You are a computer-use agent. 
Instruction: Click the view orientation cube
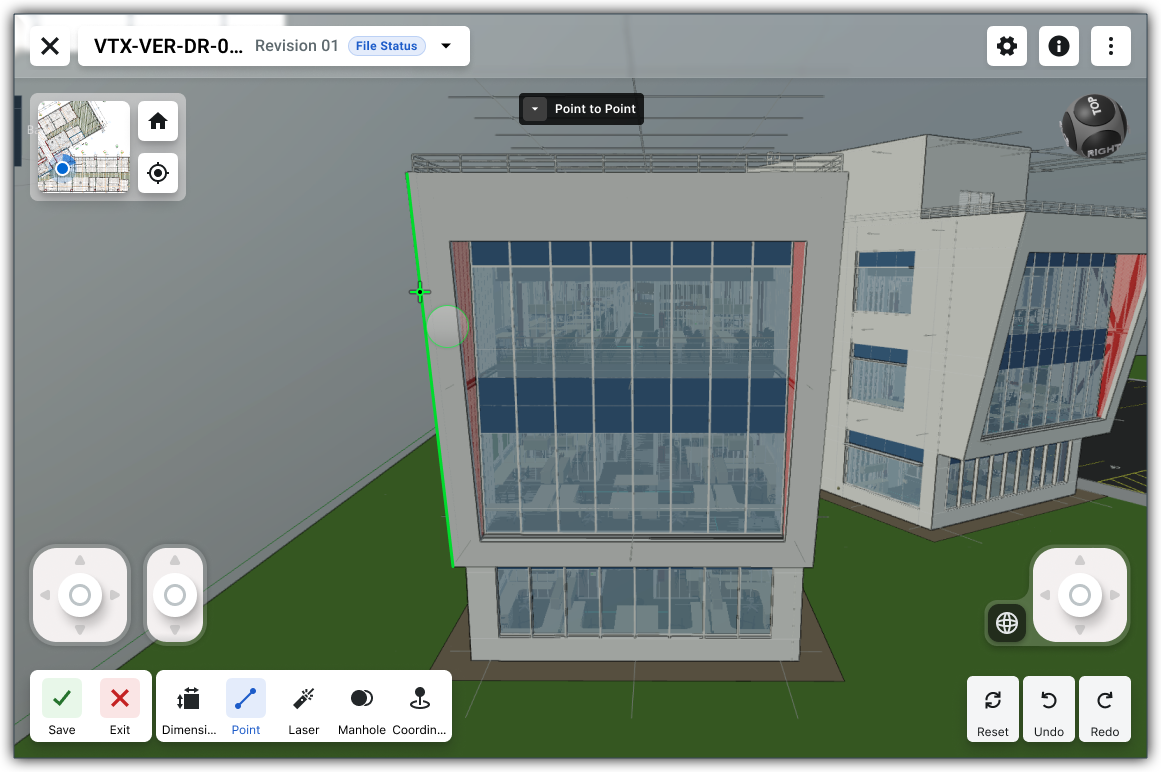[1094, 126]
